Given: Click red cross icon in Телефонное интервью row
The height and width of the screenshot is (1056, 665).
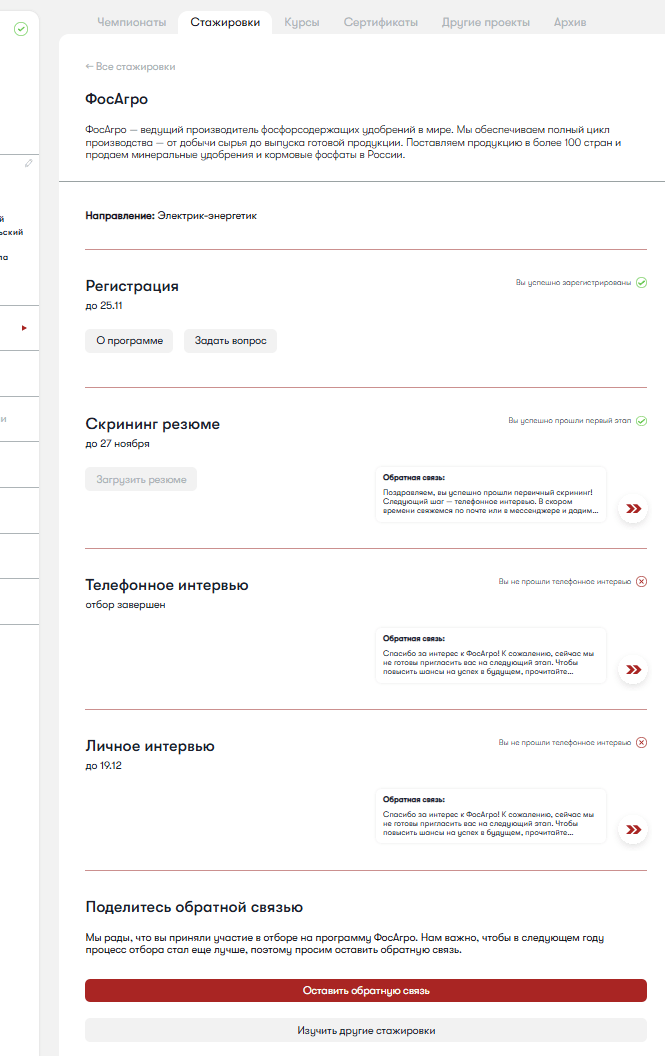Looking at the screenshot, I should coord(641,582).
